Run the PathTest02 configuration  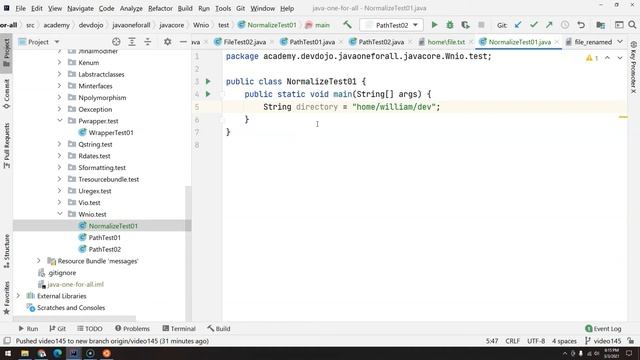point(434,25)
